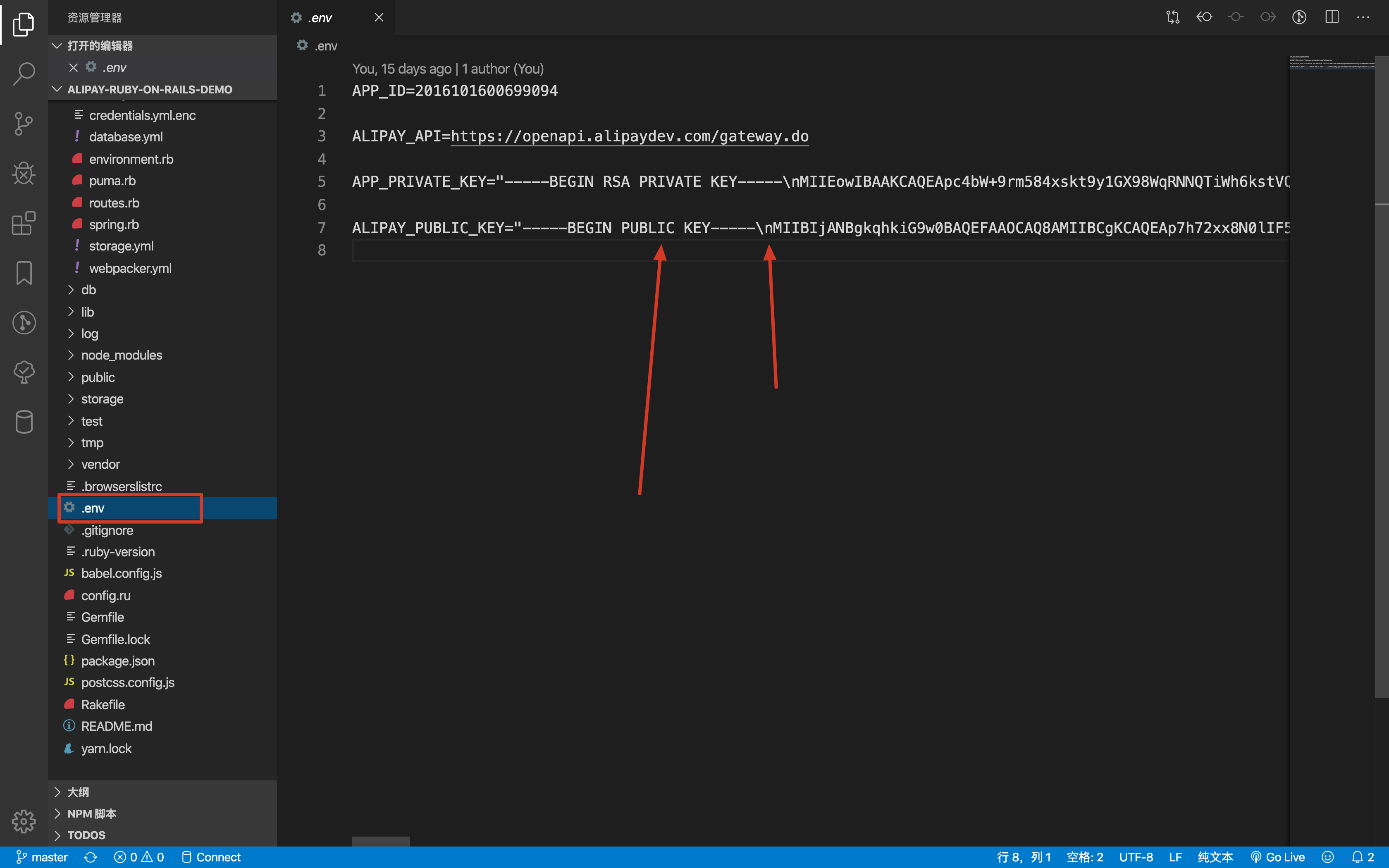
Task: Click the editor horizontal scrollbar thumb
Action: click(381, 841)
